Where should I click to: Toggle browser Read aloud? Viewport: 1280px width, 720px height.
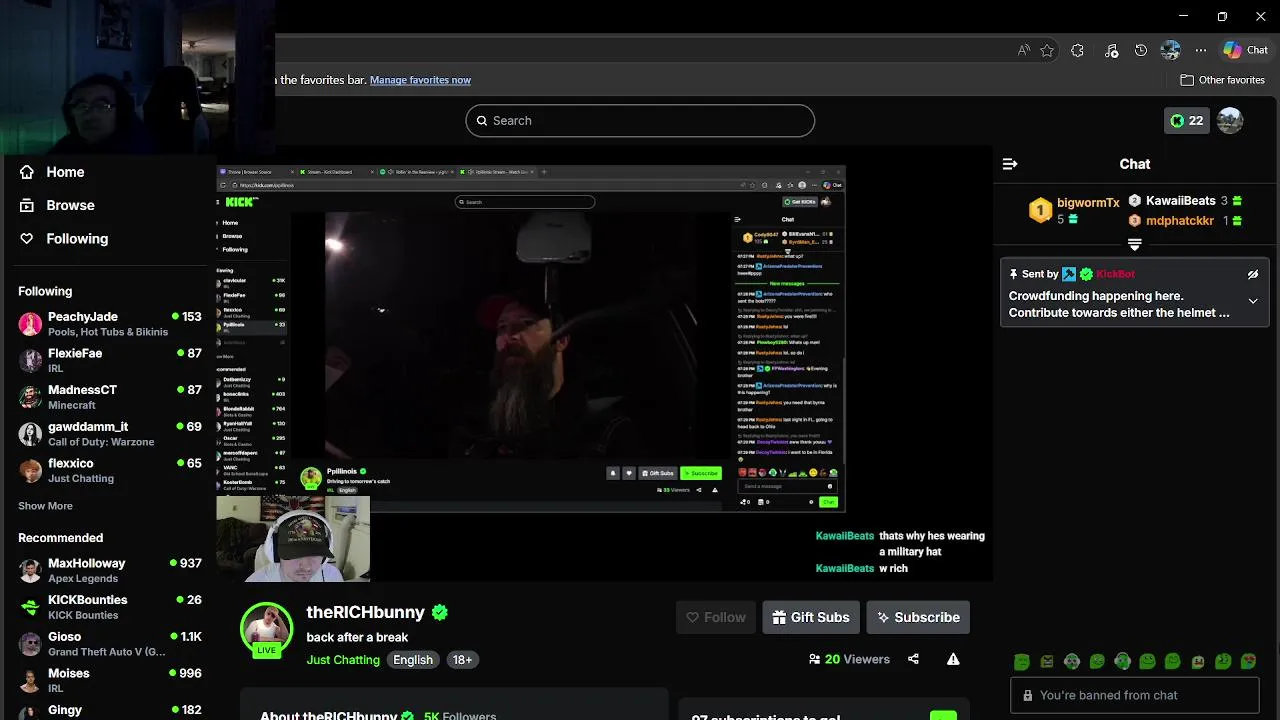click(1024, 50)
